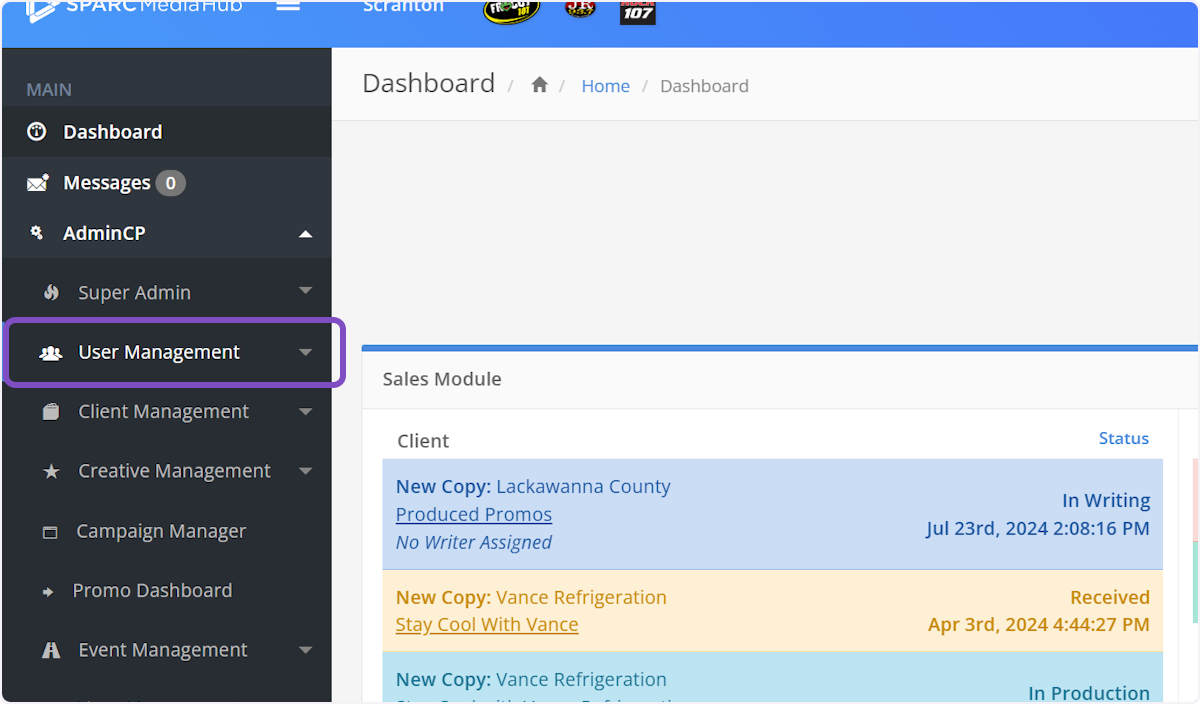Expand the Event Management submenu arrow

coord(306,650)
